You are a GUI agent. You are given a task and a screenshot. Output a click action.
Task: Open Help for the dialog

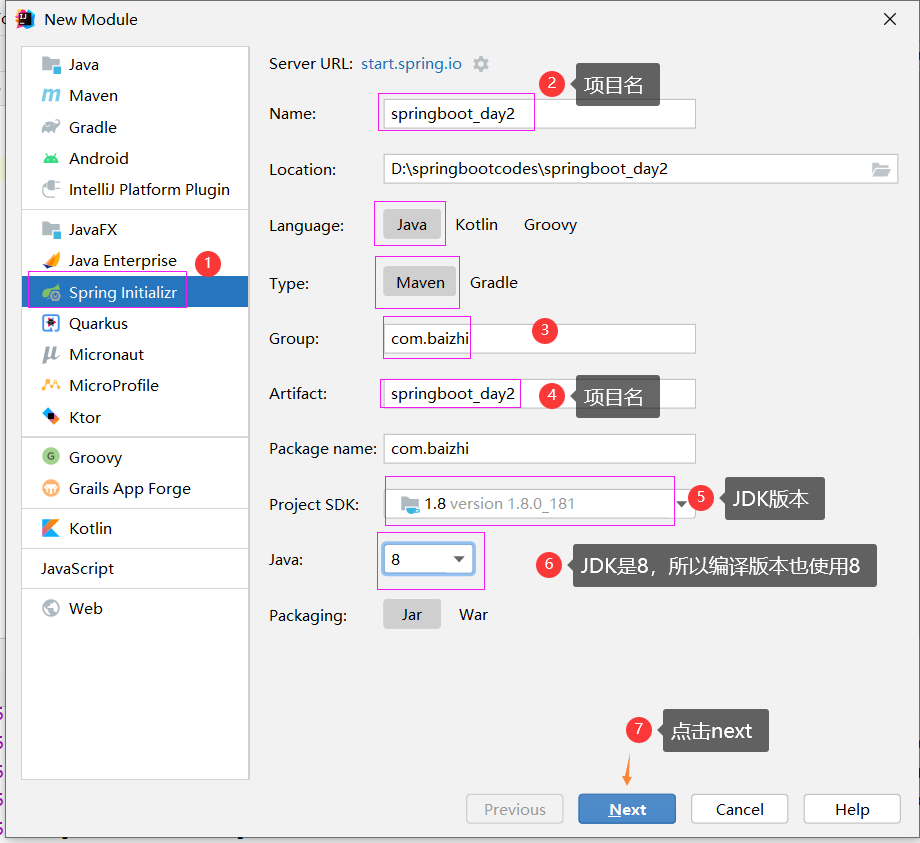[852, 809]
